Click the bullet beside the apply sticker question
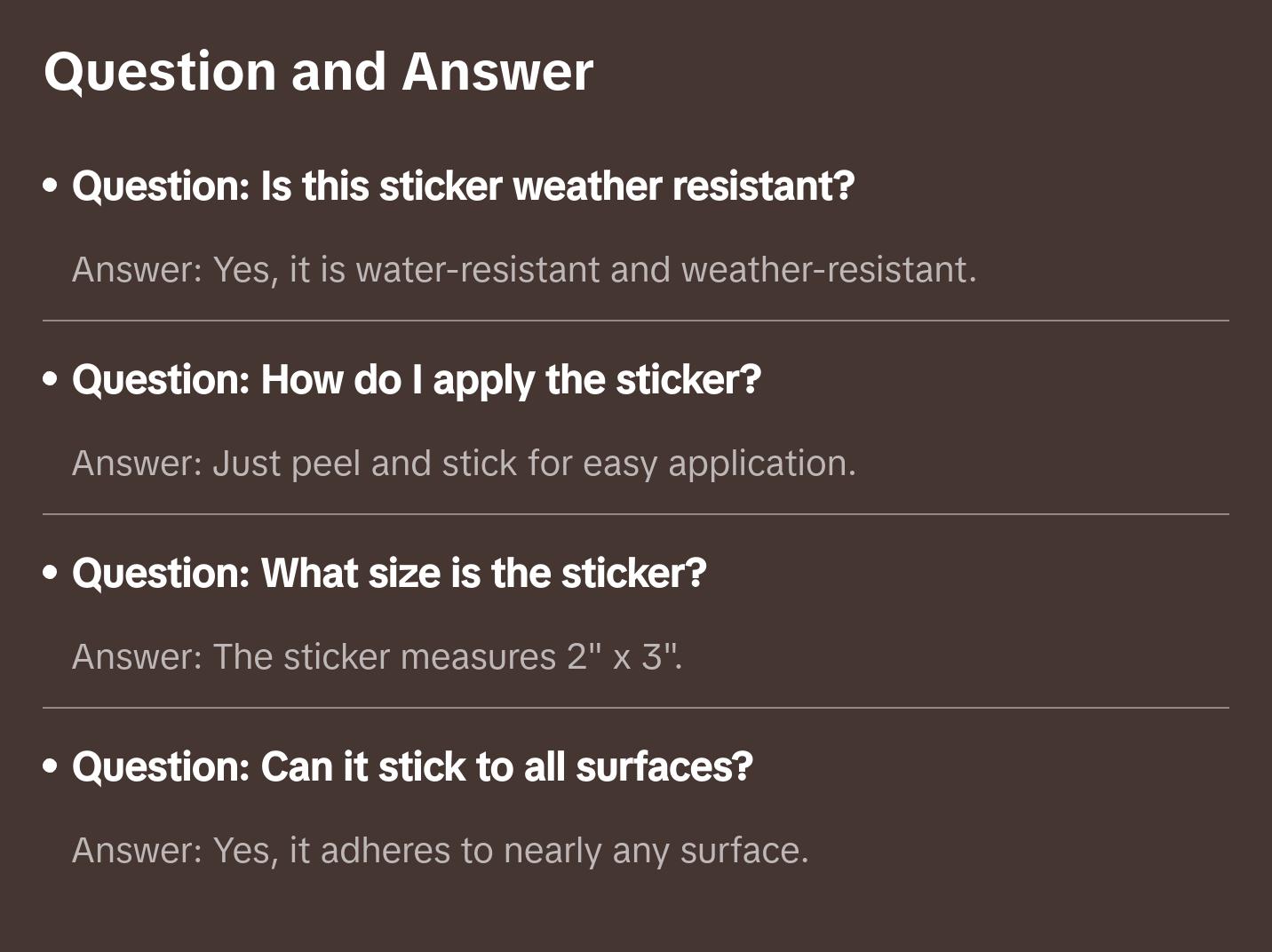The width and height of the screenshot is (1272, 952). pos(51,380)
